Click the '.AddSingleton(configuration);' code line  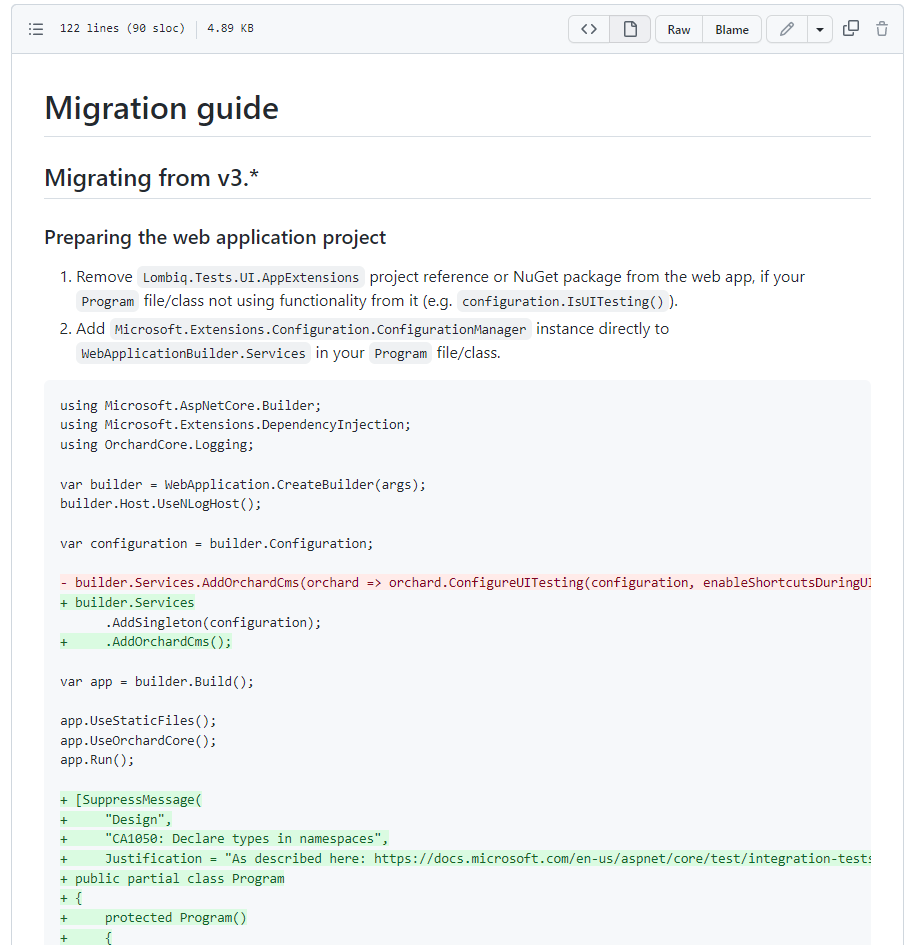213,623
